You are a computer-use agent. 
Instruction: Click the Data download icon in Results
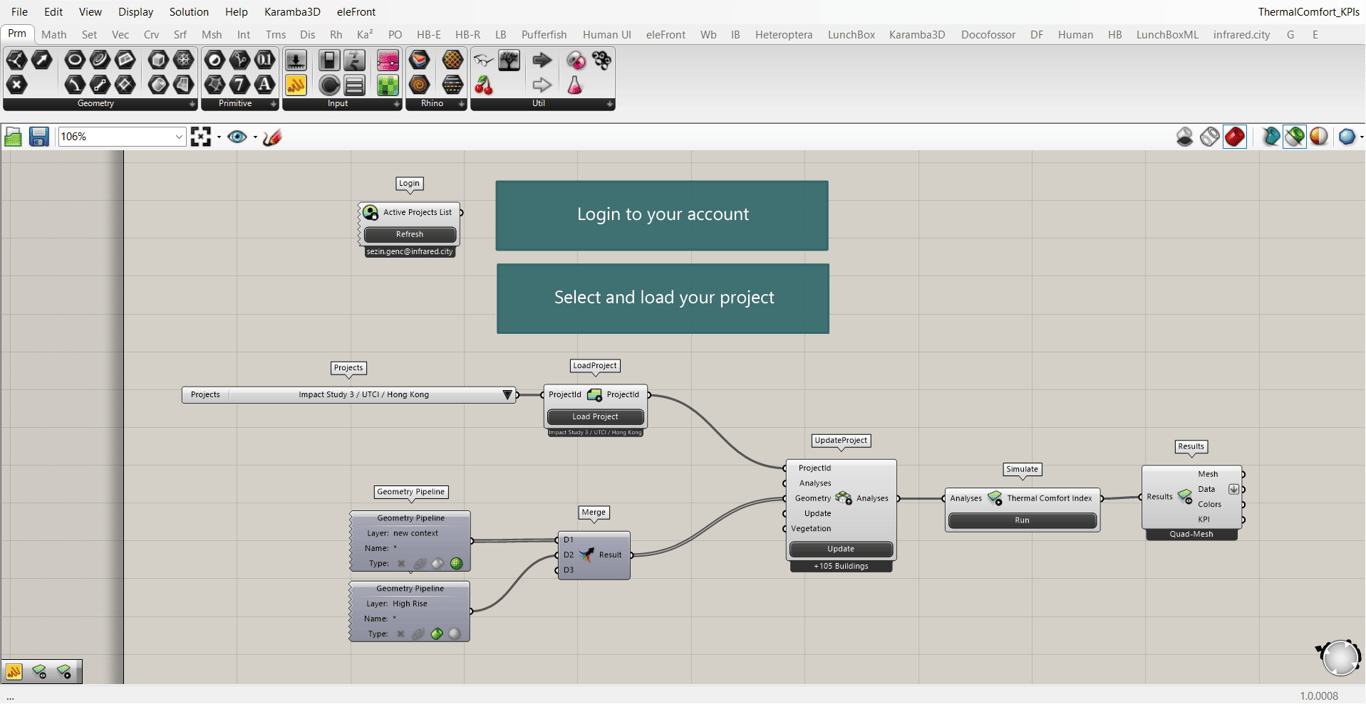1234,489
